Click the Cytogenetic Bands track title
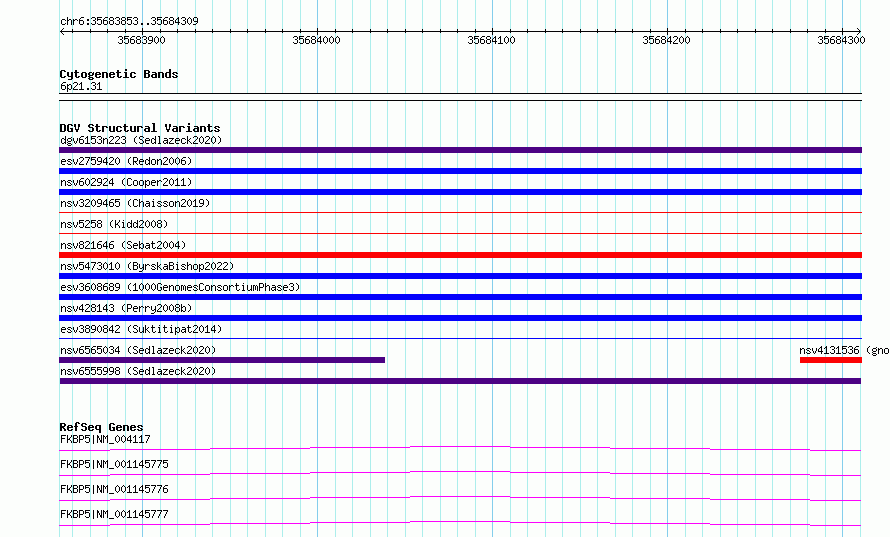The height and width of the screenshot is (537, 890). point(119,74)
